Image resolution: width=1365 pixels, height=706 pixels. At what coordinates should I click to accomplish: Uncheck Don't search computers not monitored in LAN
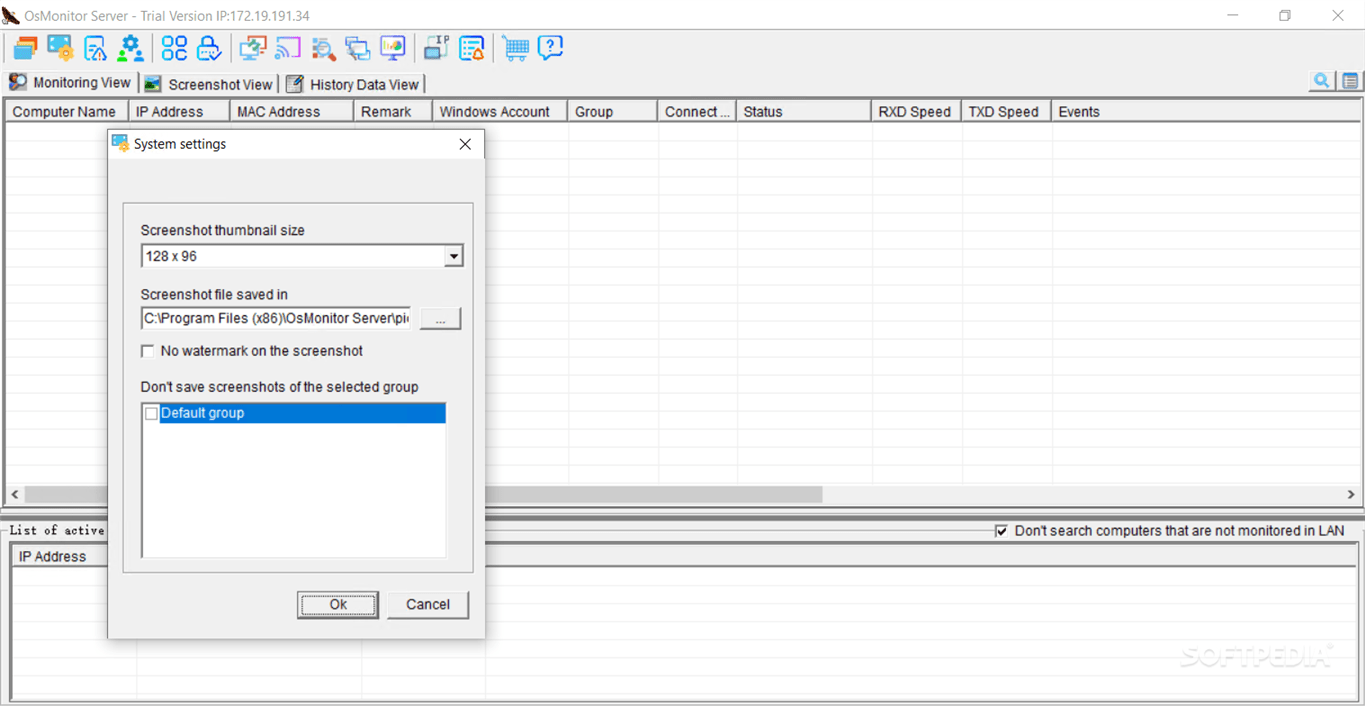1001,531
